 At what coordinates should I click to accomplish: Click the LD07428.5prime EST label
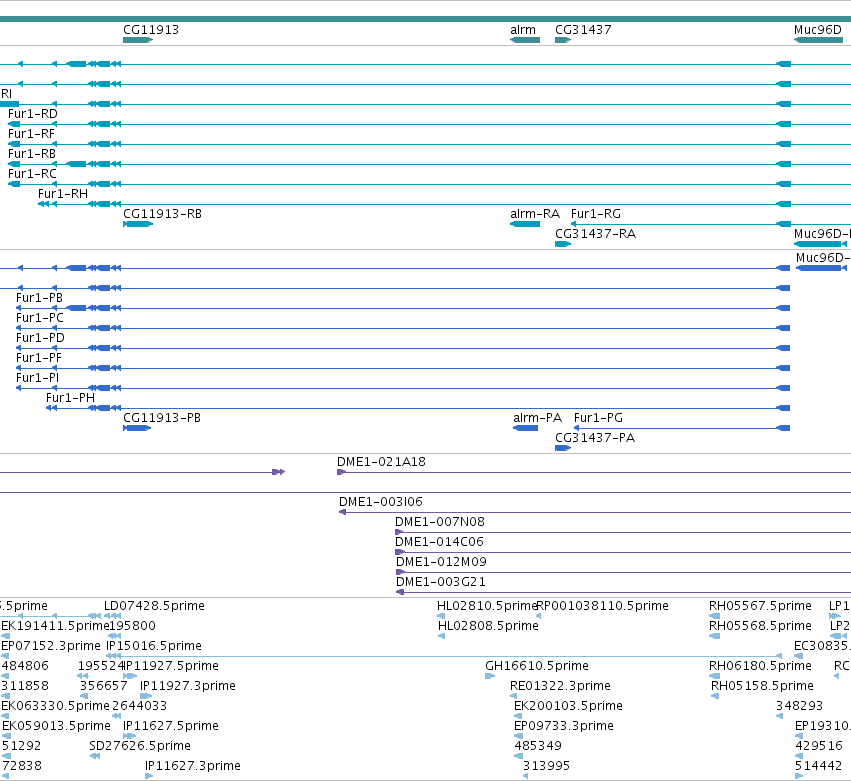[x=154, y=606]
